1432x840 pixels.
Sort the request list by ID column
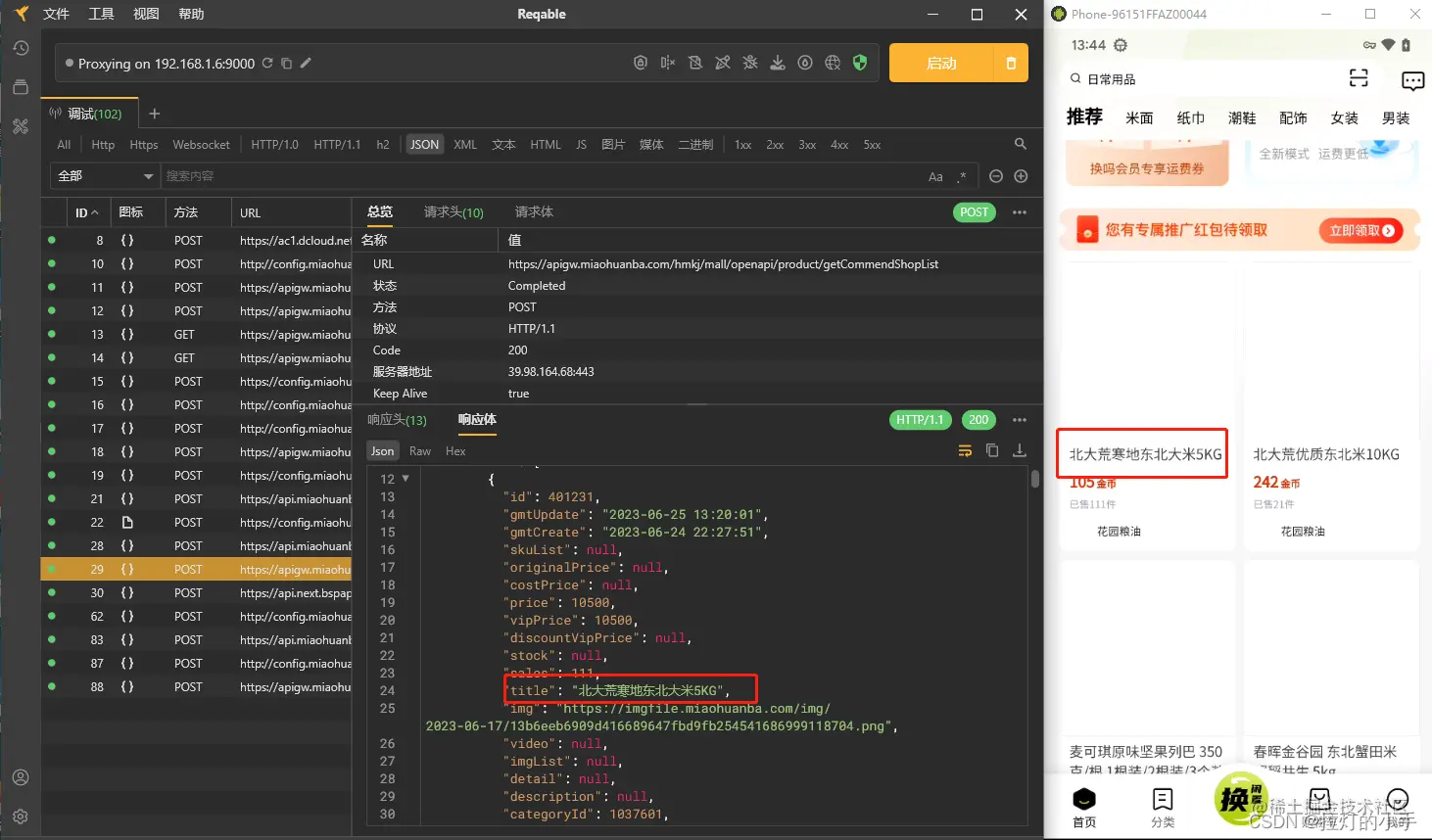87,212
